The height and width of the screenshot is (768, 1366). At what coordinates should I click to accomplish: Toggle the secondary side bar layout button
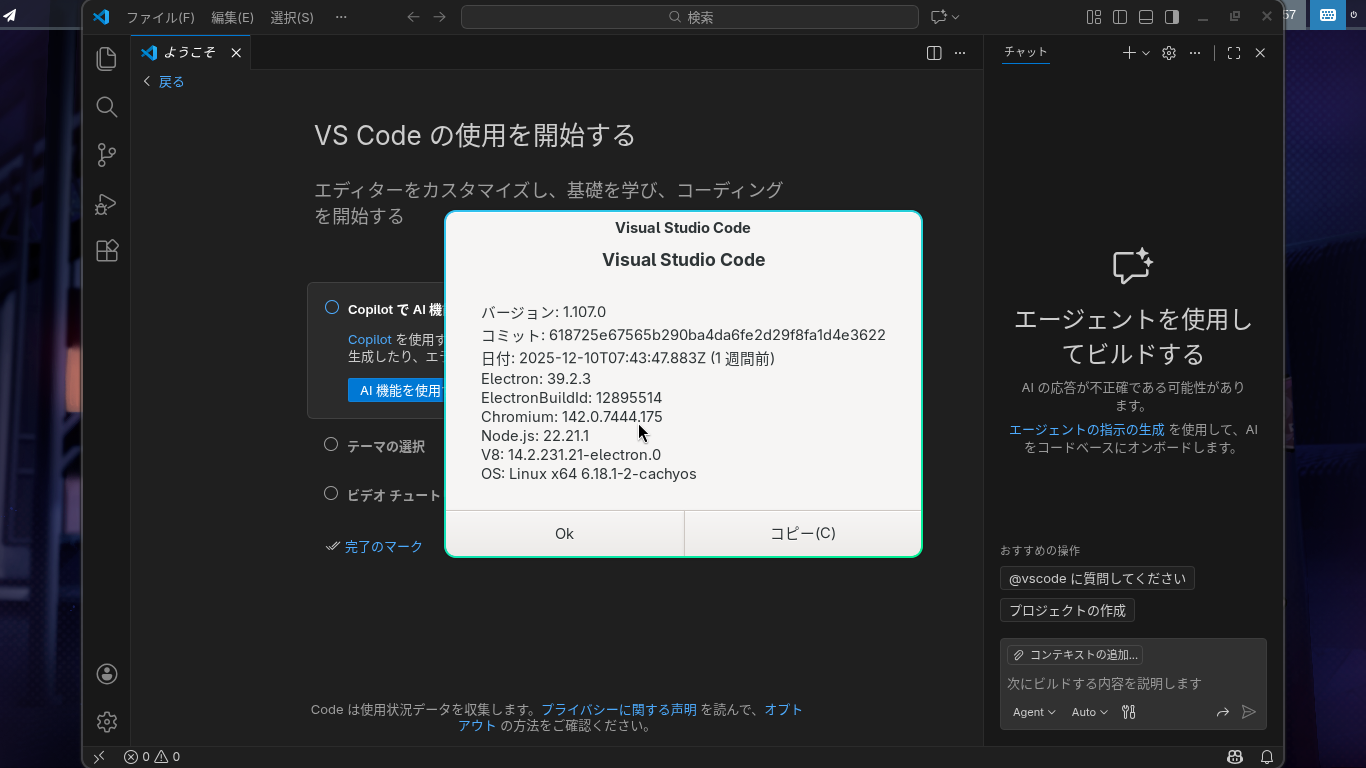tap(1172, 17)
